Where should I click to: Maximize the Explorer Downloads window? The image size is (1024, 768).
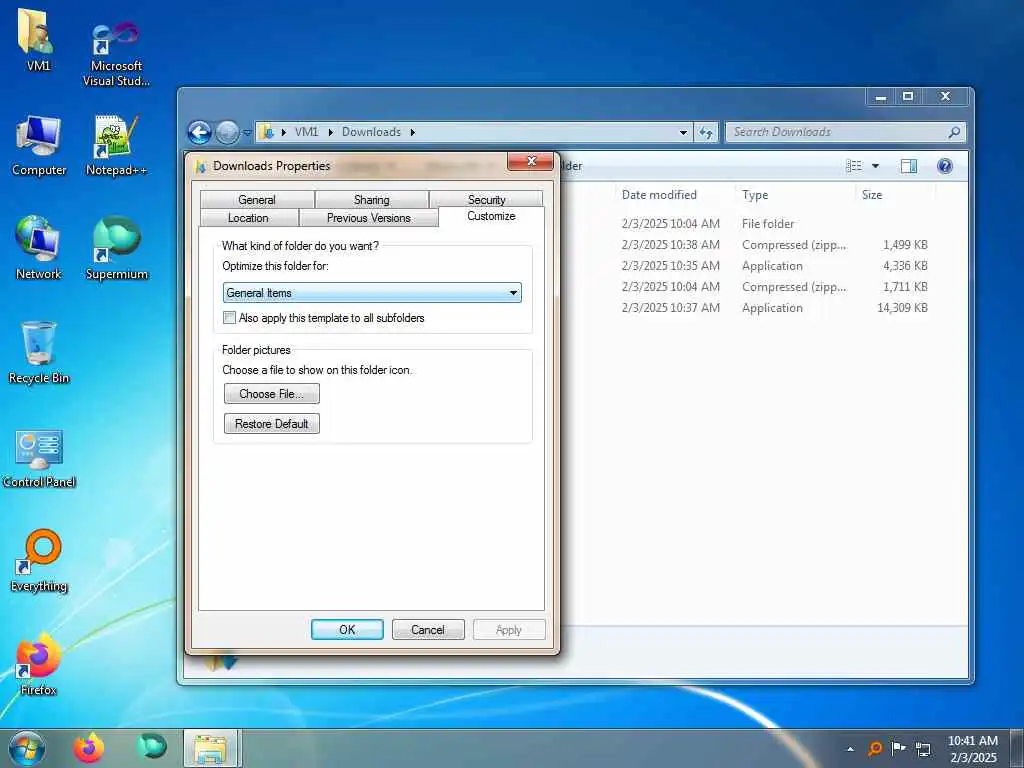908,97
